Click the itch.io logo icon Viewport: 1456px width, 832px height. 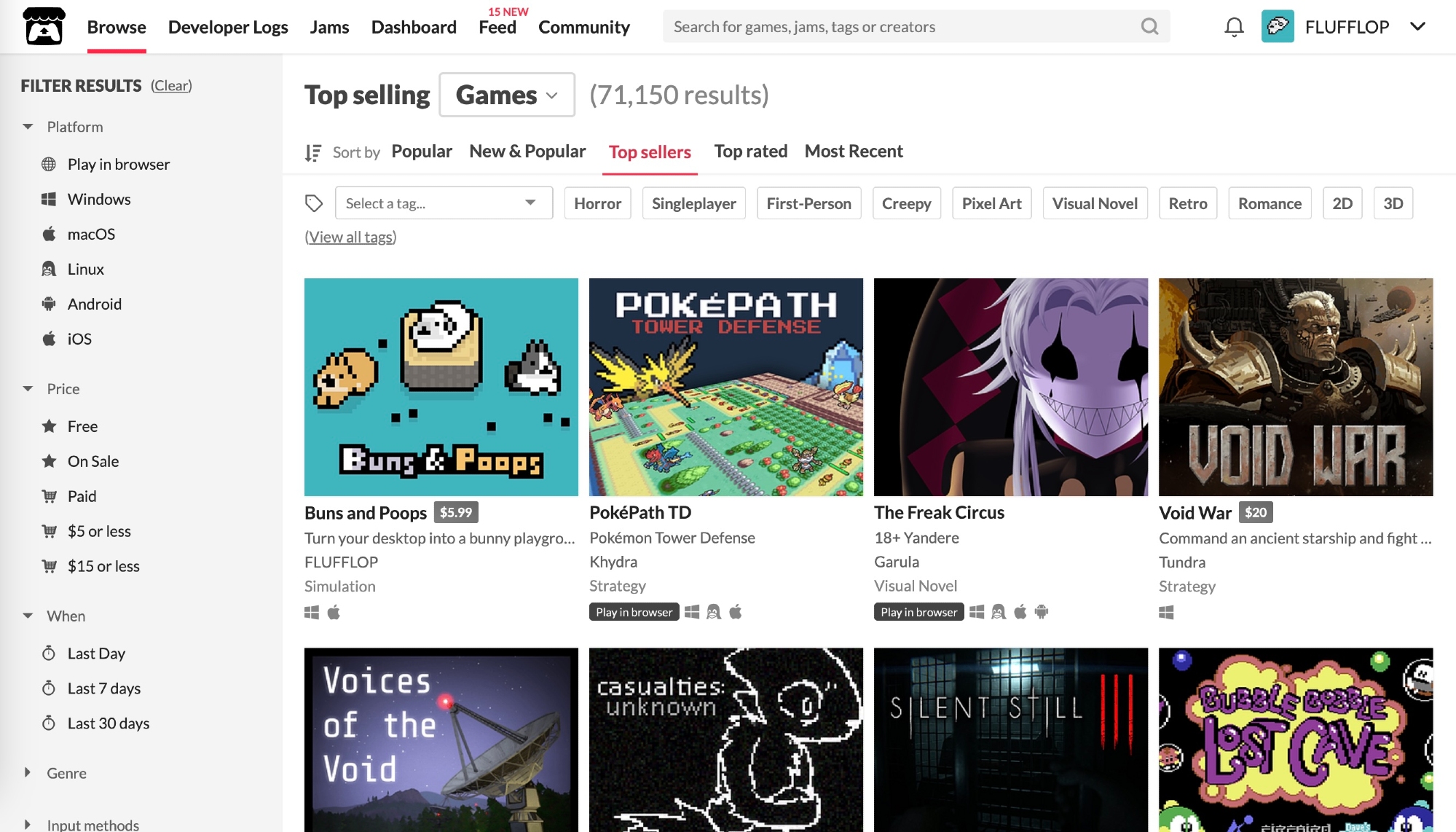click(44, 26)
